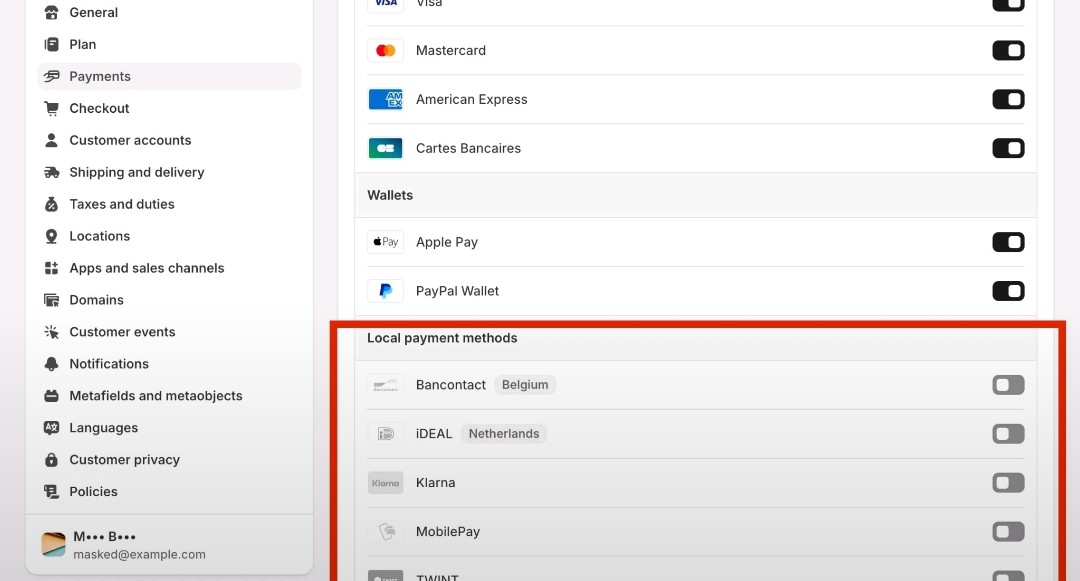Viewport: 1080px width, 581px height.
Task: Click the Cartes Bancaires logo icon
Action: tap(386, 148)
